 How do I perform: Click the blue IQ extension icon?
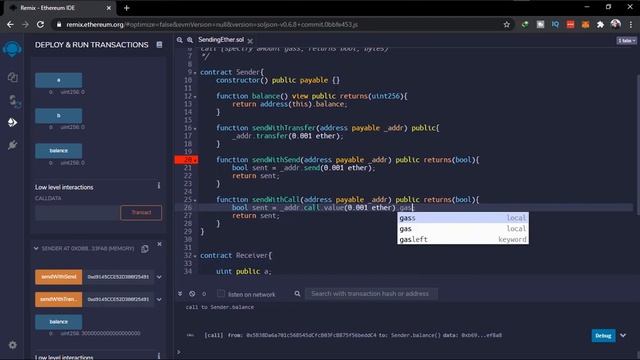(x=555, y=24)
